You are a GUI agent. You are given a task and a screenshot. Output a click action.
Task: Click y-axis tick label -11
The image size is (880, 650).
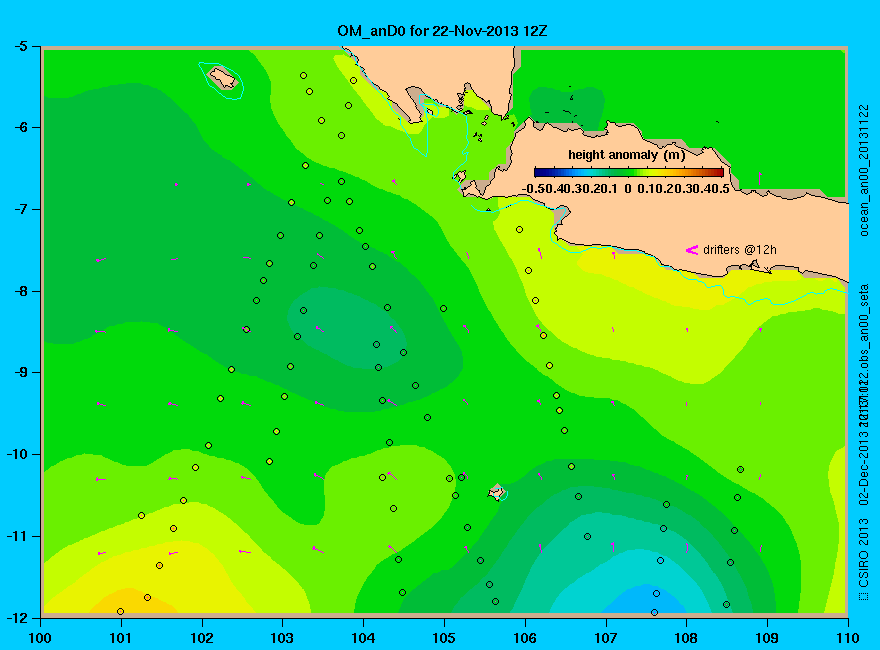click(16, 536)
